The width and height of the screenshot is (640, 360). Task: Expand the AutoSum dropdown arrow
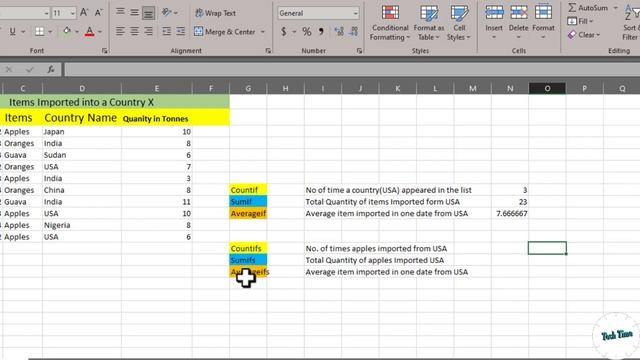616,8
